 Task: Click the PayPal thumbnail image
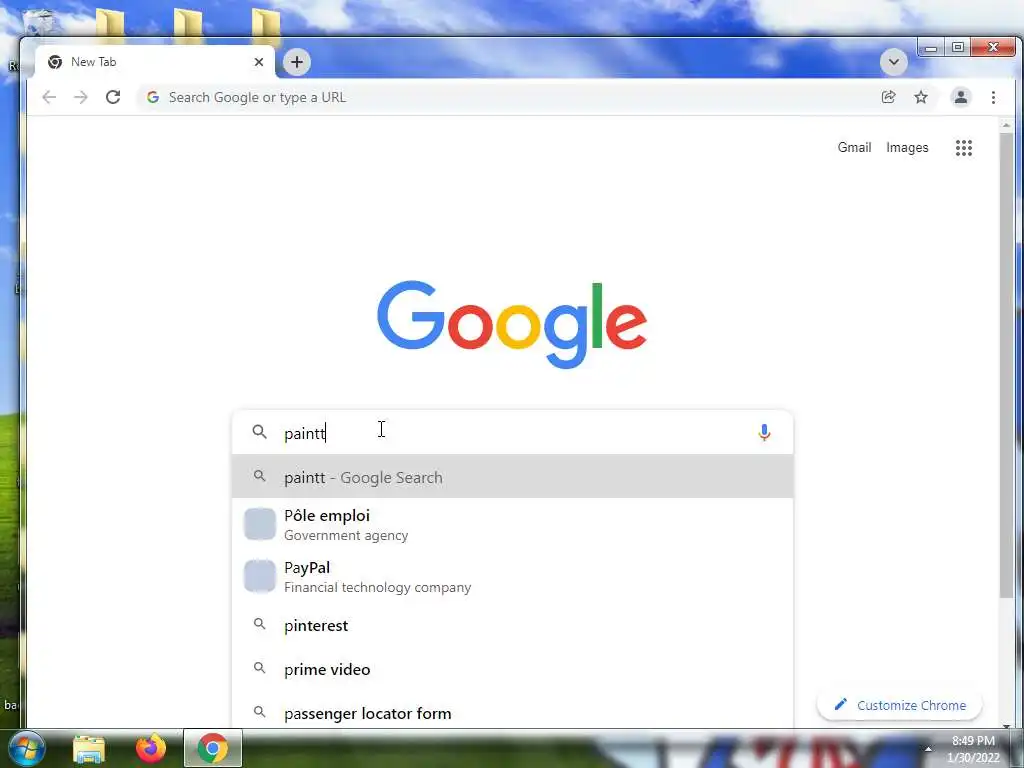click(x=260, y=577)
